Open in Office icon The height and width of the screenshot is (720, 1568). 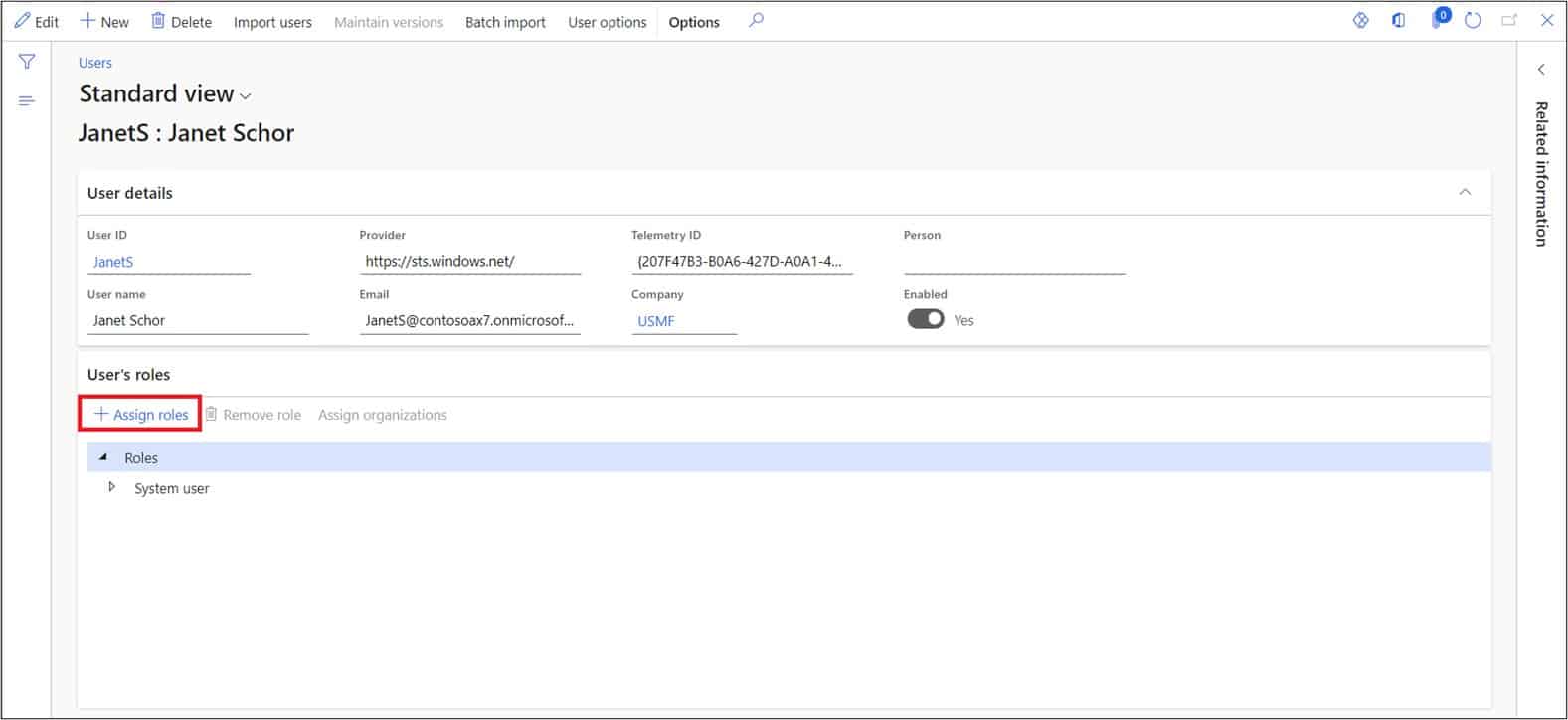tap(1398, 21)
